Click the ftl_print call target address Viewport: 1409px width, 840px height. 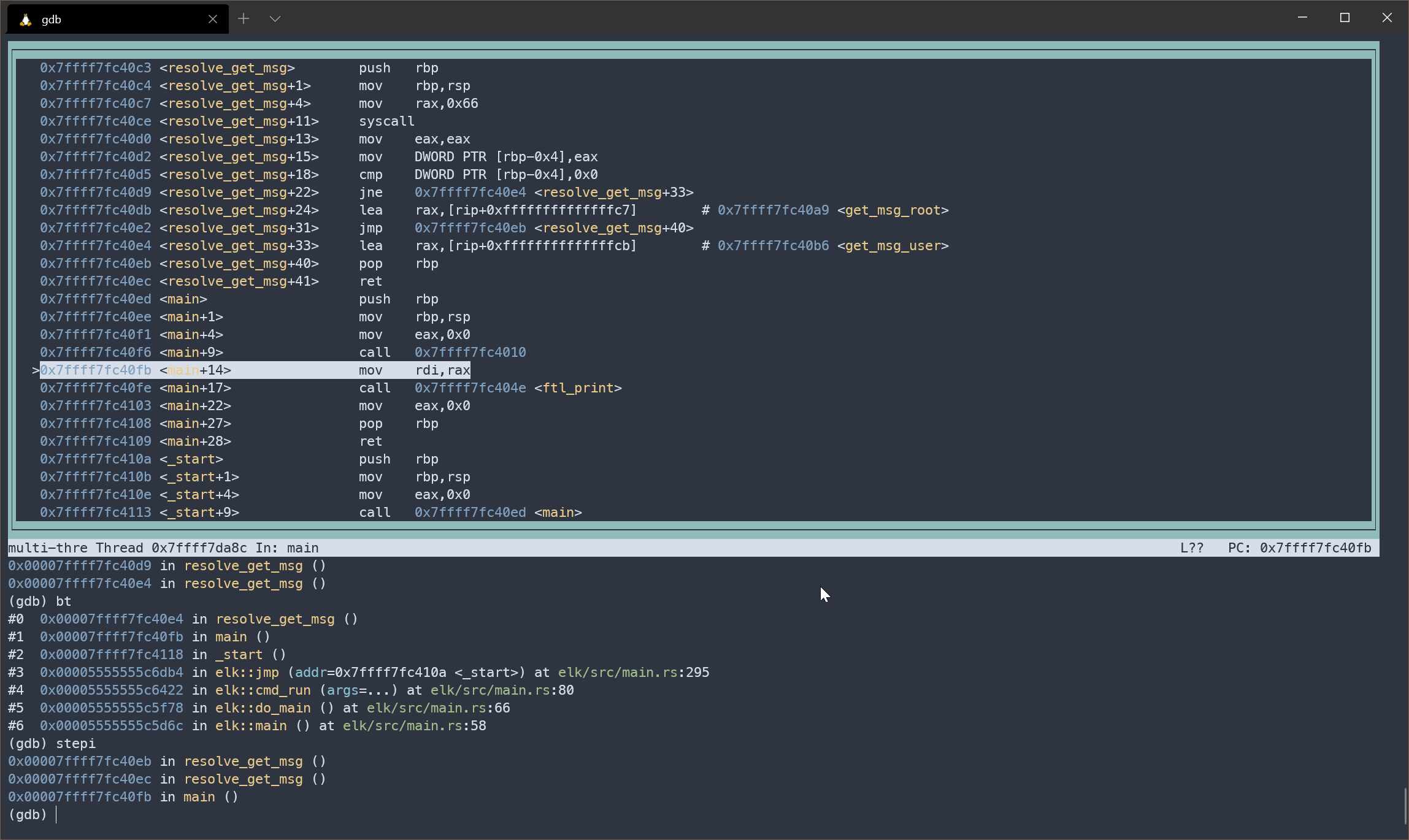point(470,388)
